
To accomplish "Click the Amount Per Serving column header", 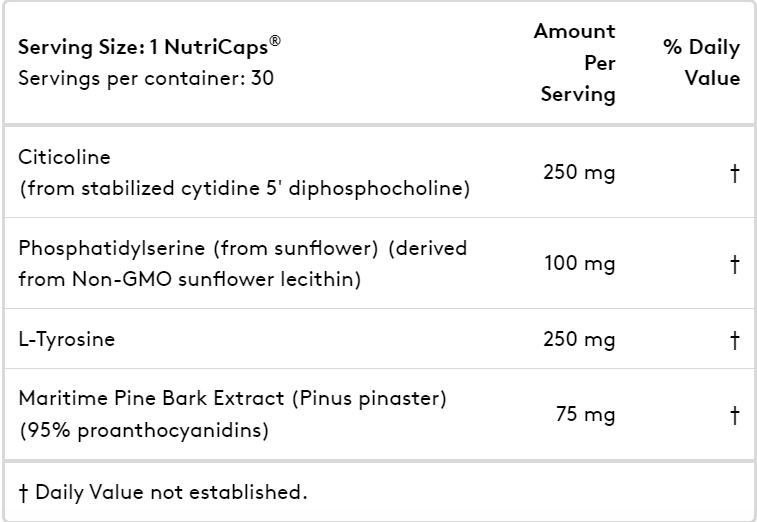I will (x=575, y=63).
